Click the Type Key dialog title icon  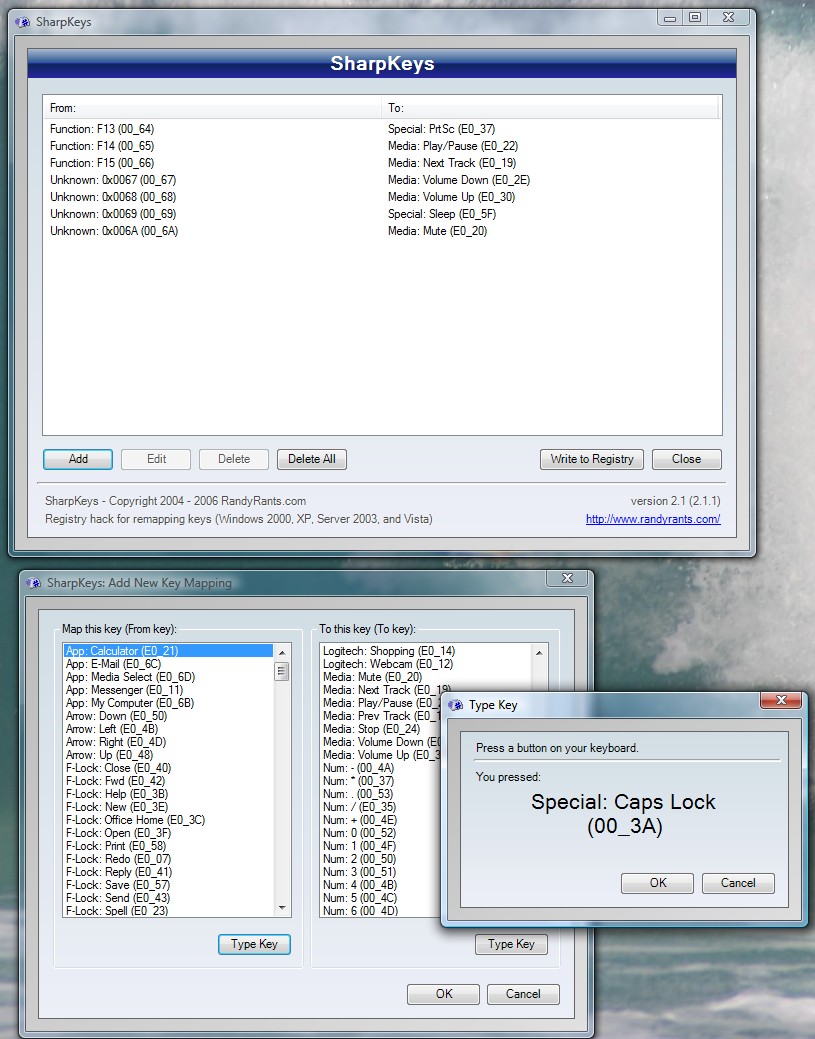[455, 705]
